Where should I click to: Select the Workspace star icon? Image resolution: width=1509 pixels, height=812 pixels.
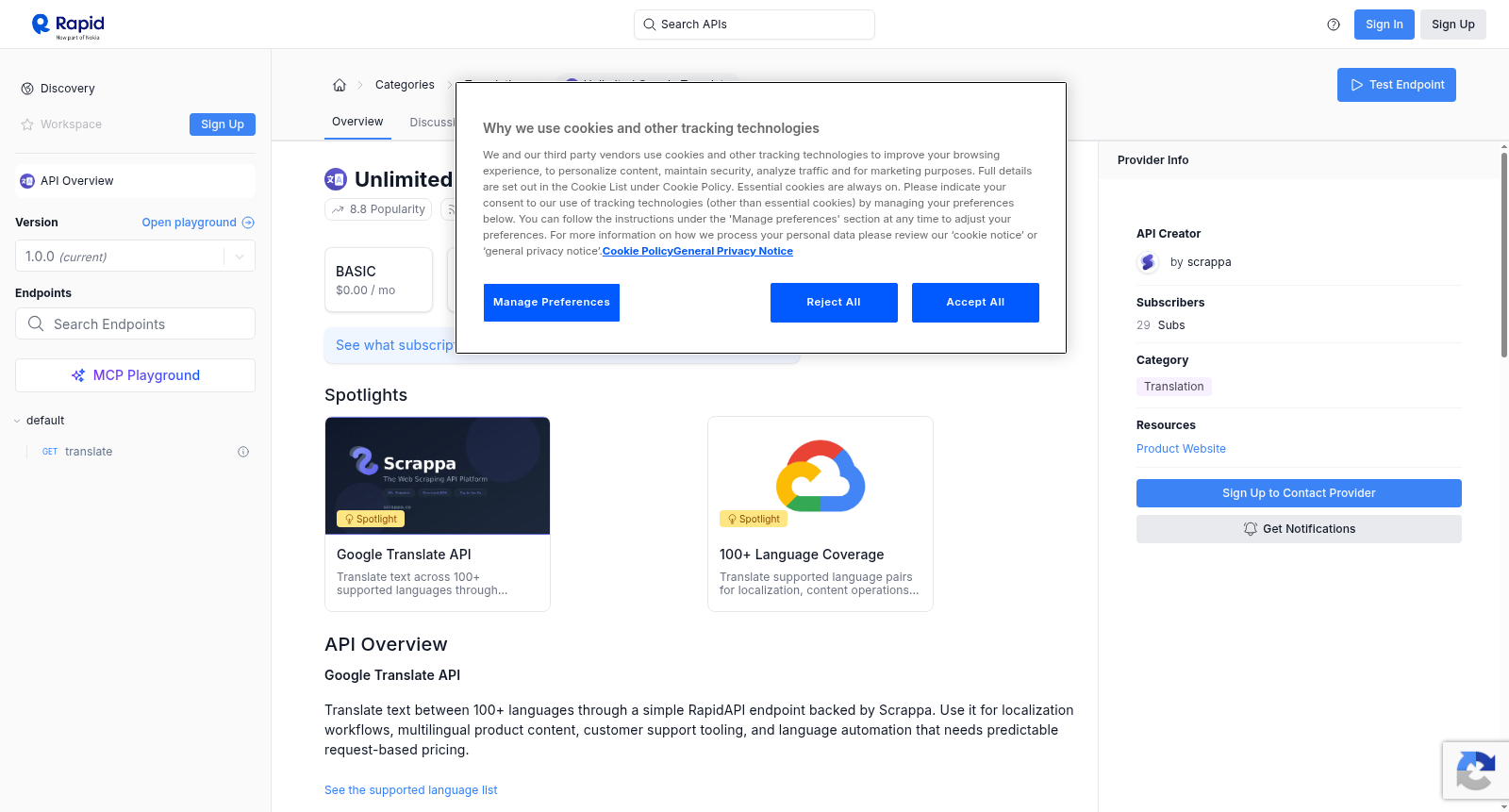coord(27,124)
